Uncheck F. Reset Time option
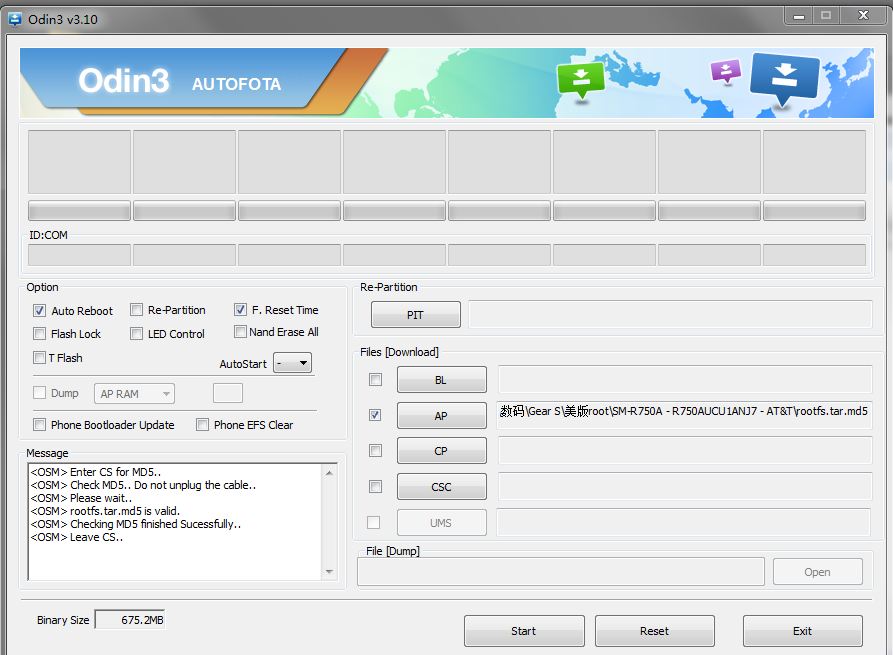The image size is (893, 655). tap(240, 310)
